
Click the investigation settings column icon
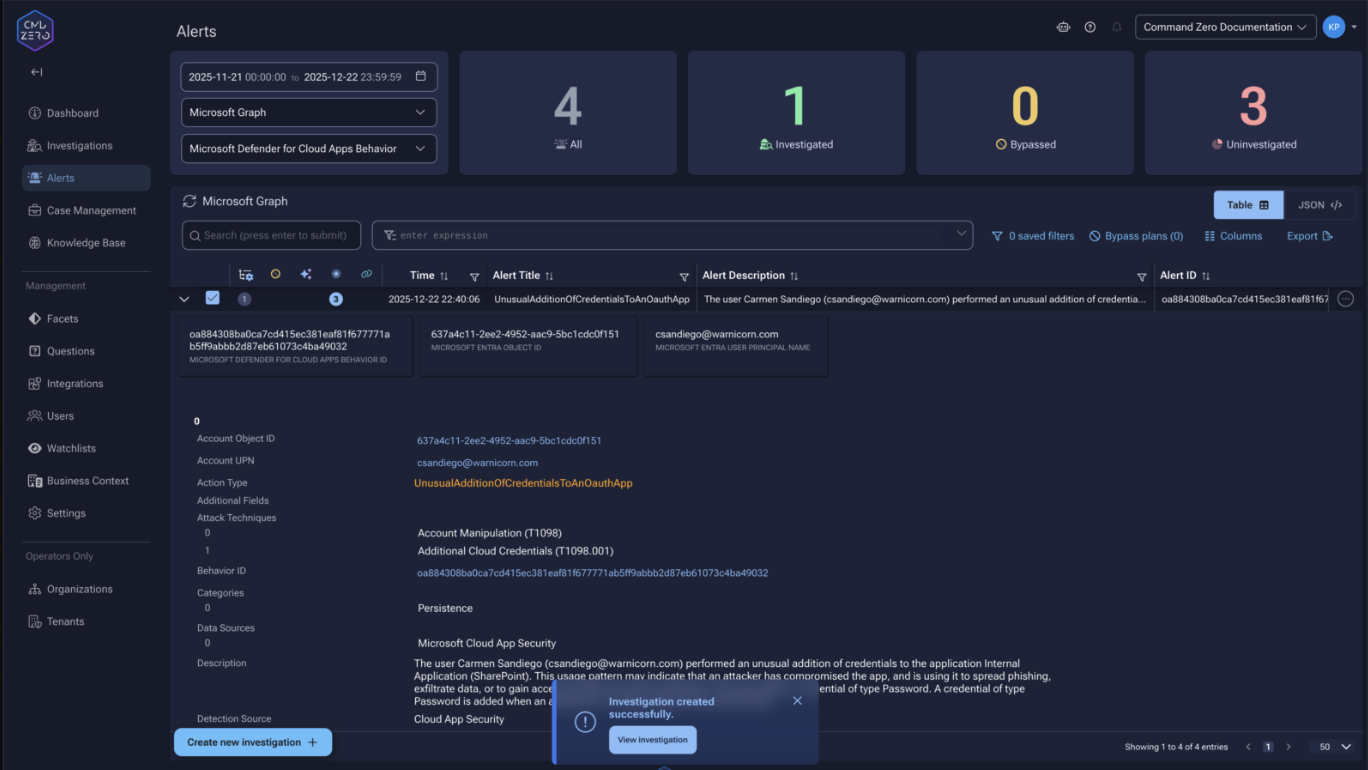[x=246, y=275]
